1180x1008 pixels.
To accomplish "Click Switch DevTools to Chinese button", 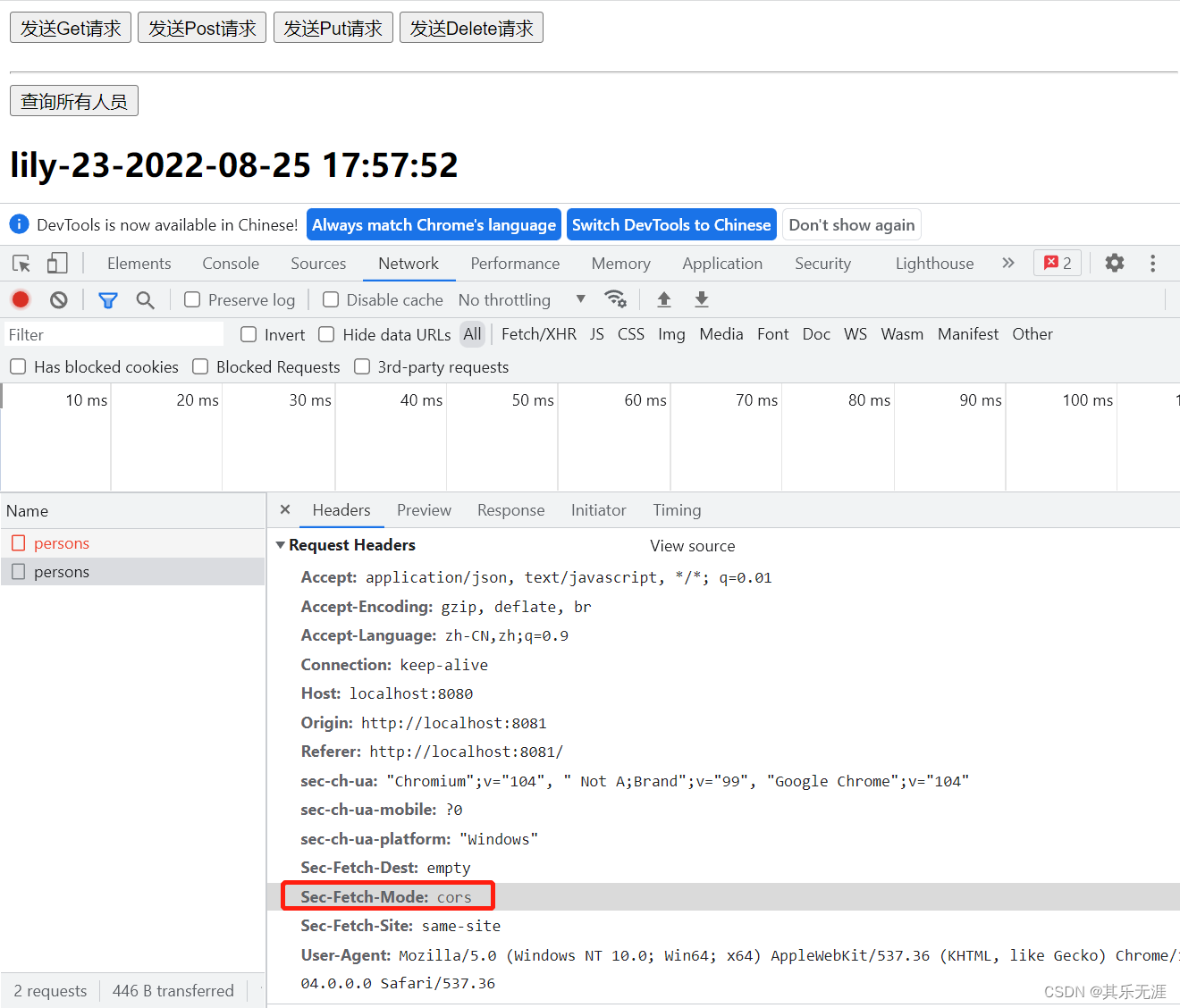I will click(x=671, y=224).
